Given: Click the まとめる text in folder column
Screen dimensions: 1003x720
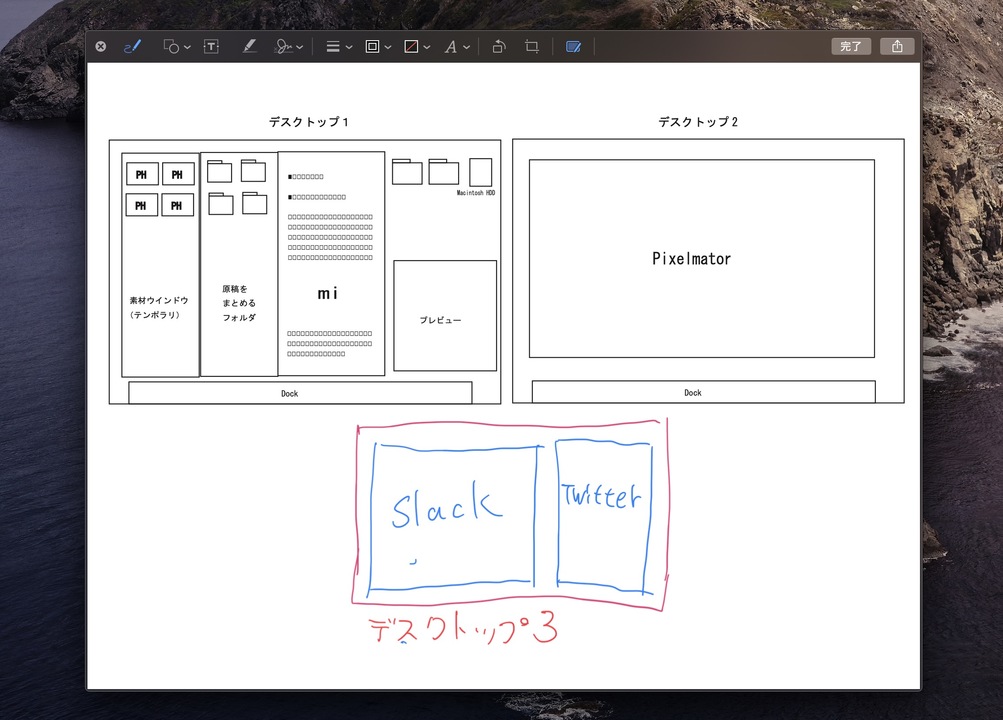Looking at the screenshot, I should pyautogui.click(x=239, y=303).
